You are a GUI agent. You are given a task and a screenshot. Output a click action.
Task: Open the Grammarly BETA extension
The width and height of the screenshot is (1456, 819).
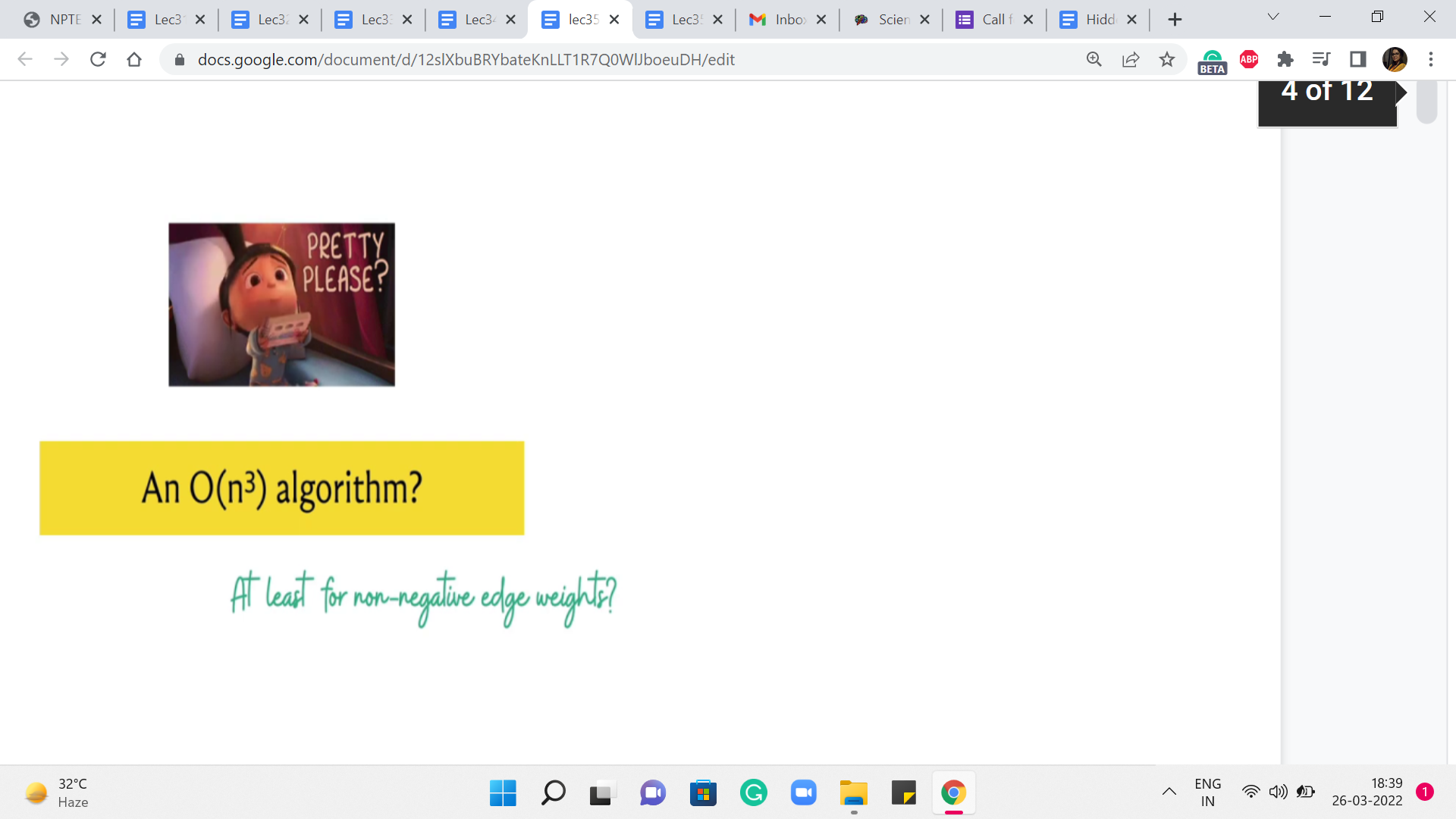tap(1212, 61)
